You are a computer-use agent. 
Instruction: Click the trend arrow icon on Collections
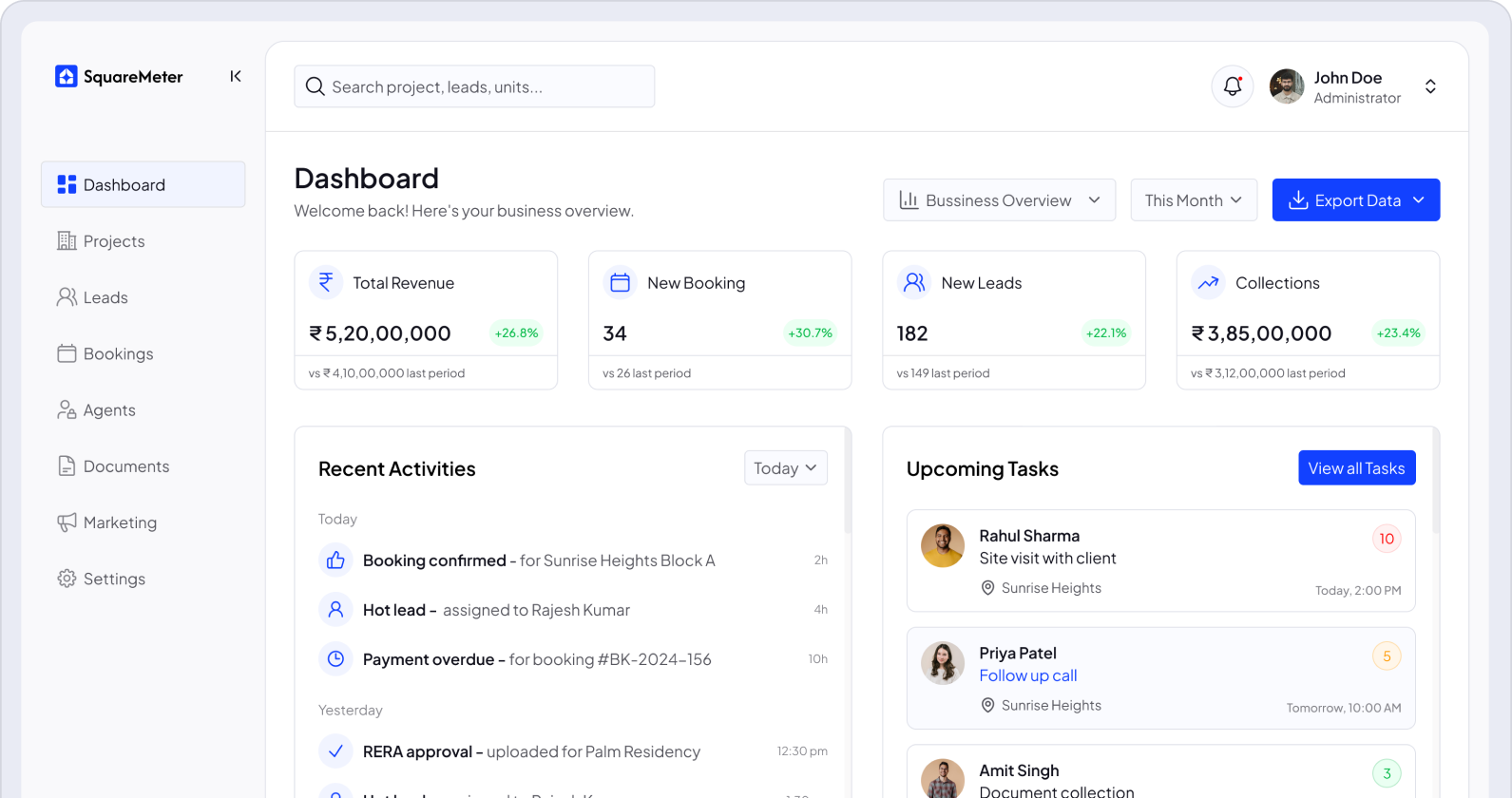click(x=1208, y=282)
